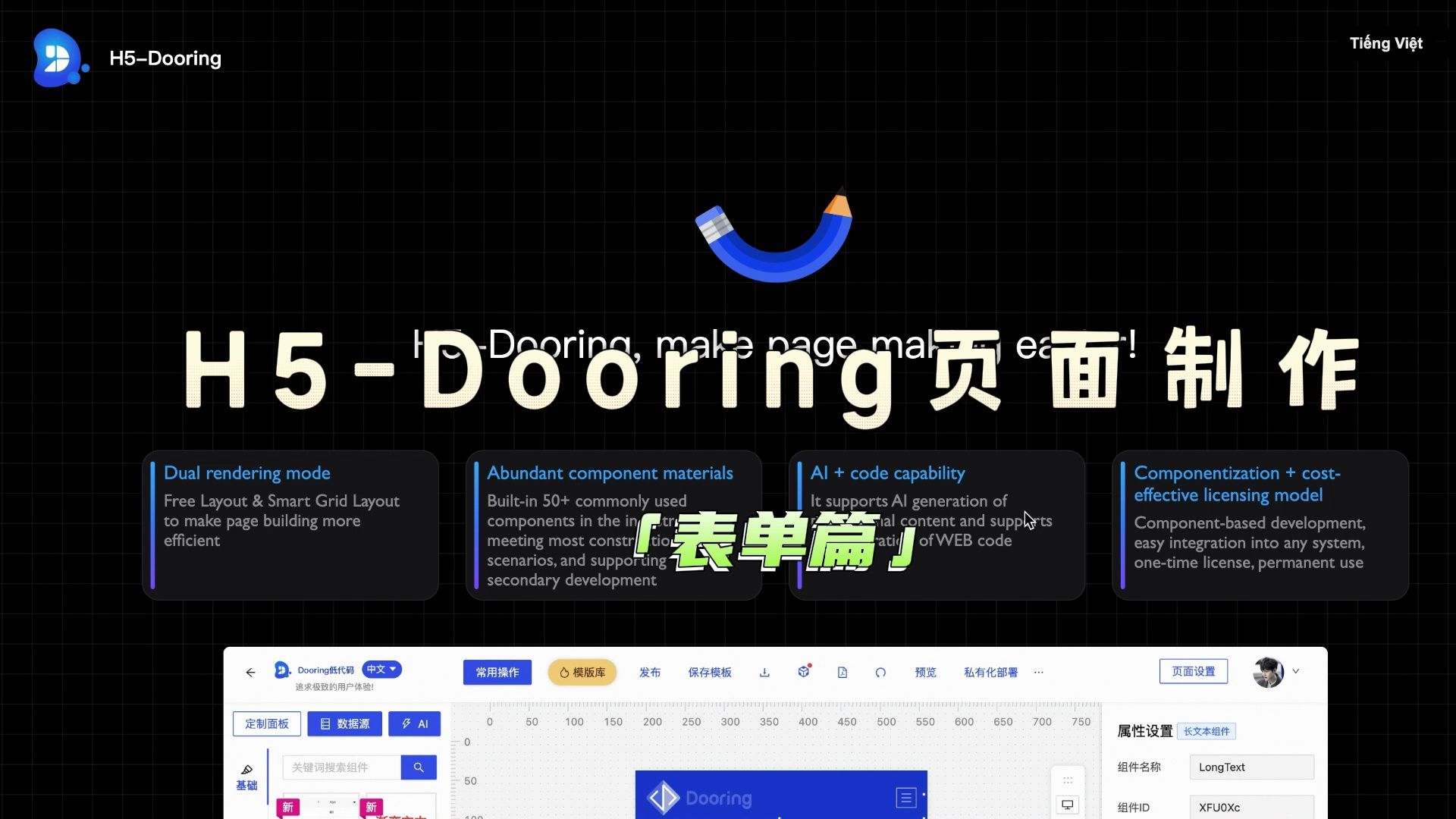The image size is (1456, 819).
Task: Click the H5-Dooring brand name text
Action: click(165, 58)
